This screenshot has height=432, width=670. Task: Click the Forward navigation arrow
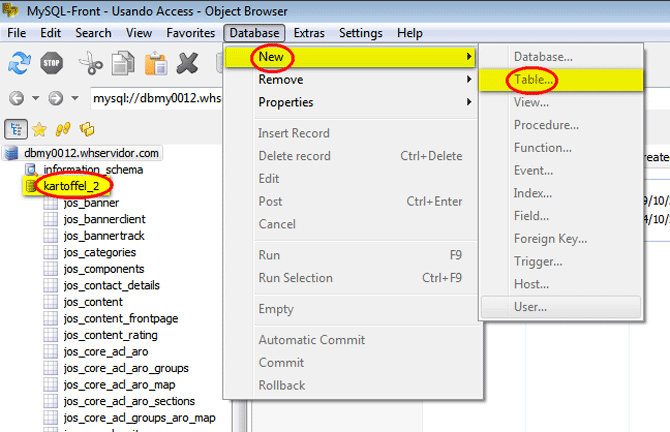55,98
